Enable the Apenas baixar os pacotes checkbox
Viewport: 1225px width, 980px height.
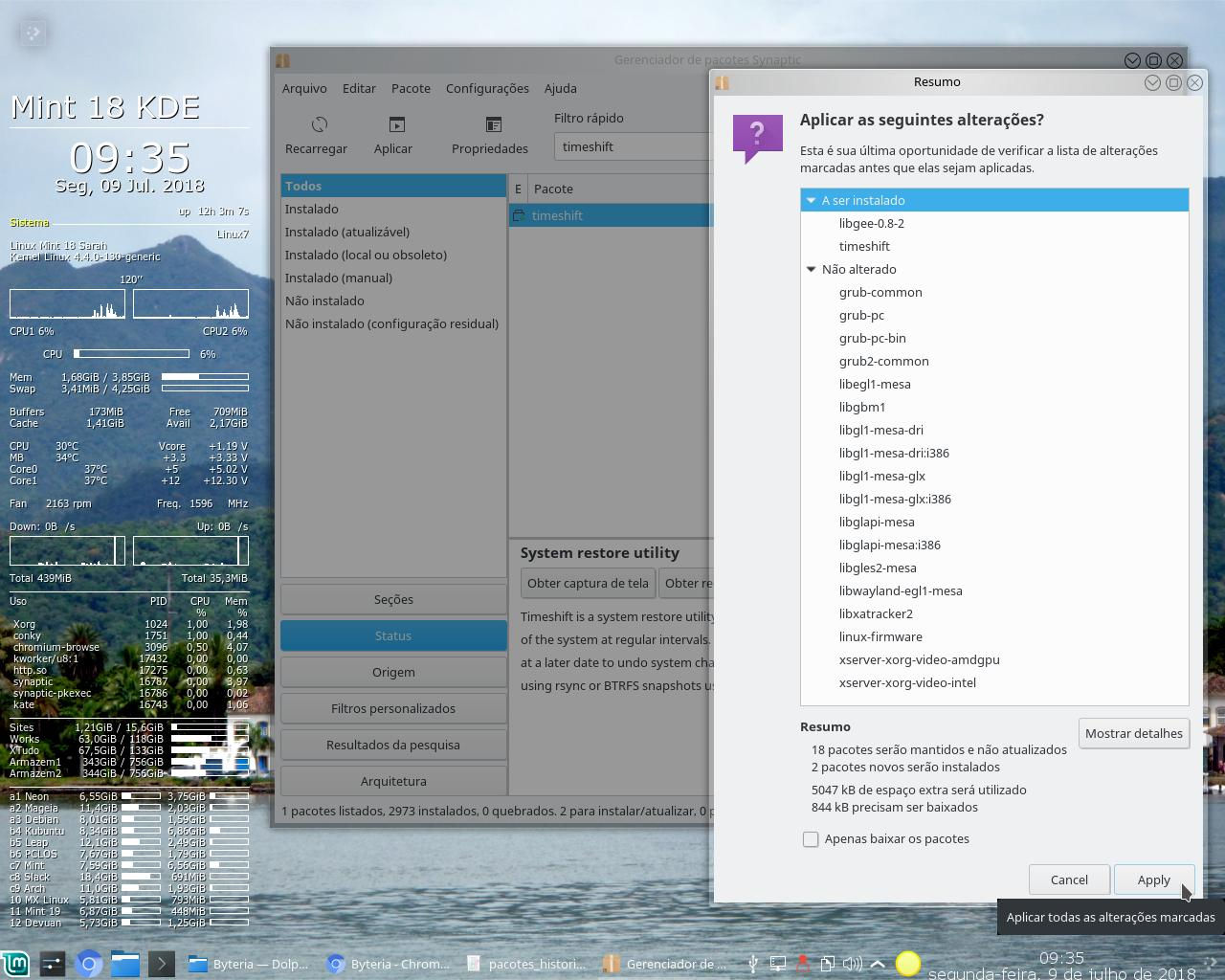[x=811, y=838]
